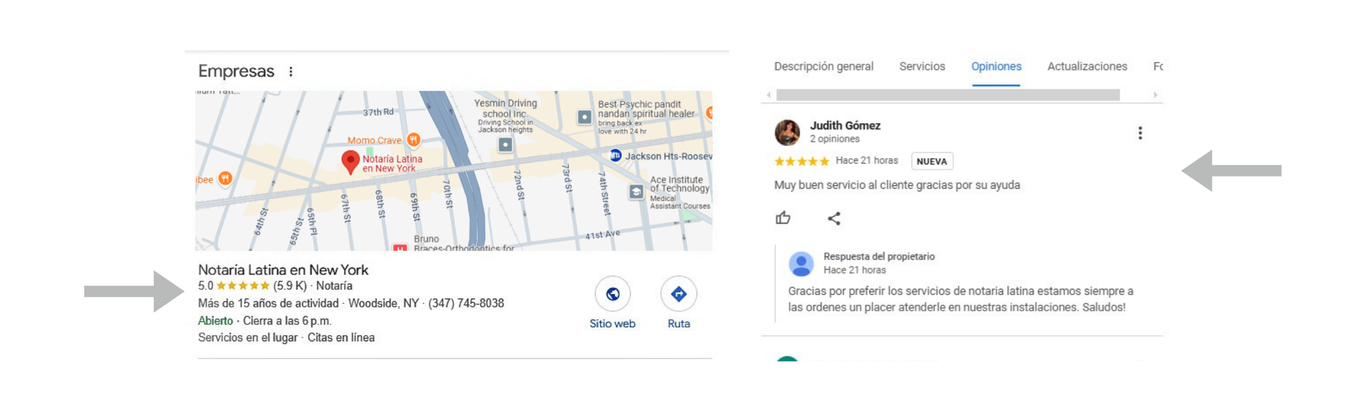Click the Jackson Hts-Roosevelt subway station icon
The image size is (1366, 420).
[616, 155]
